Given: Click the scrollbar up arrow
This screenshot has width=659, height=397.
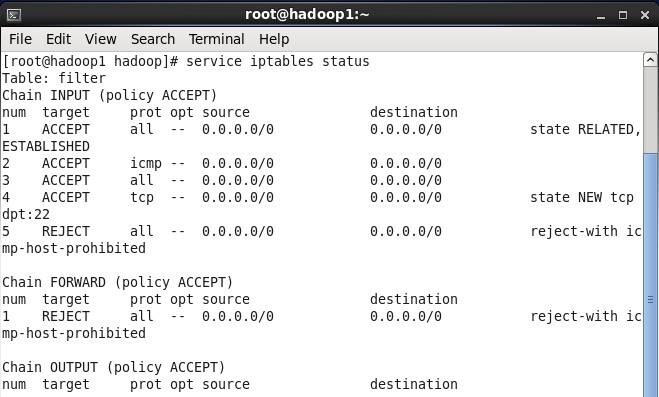Looking at the screenshot, I should coord(650,60).
